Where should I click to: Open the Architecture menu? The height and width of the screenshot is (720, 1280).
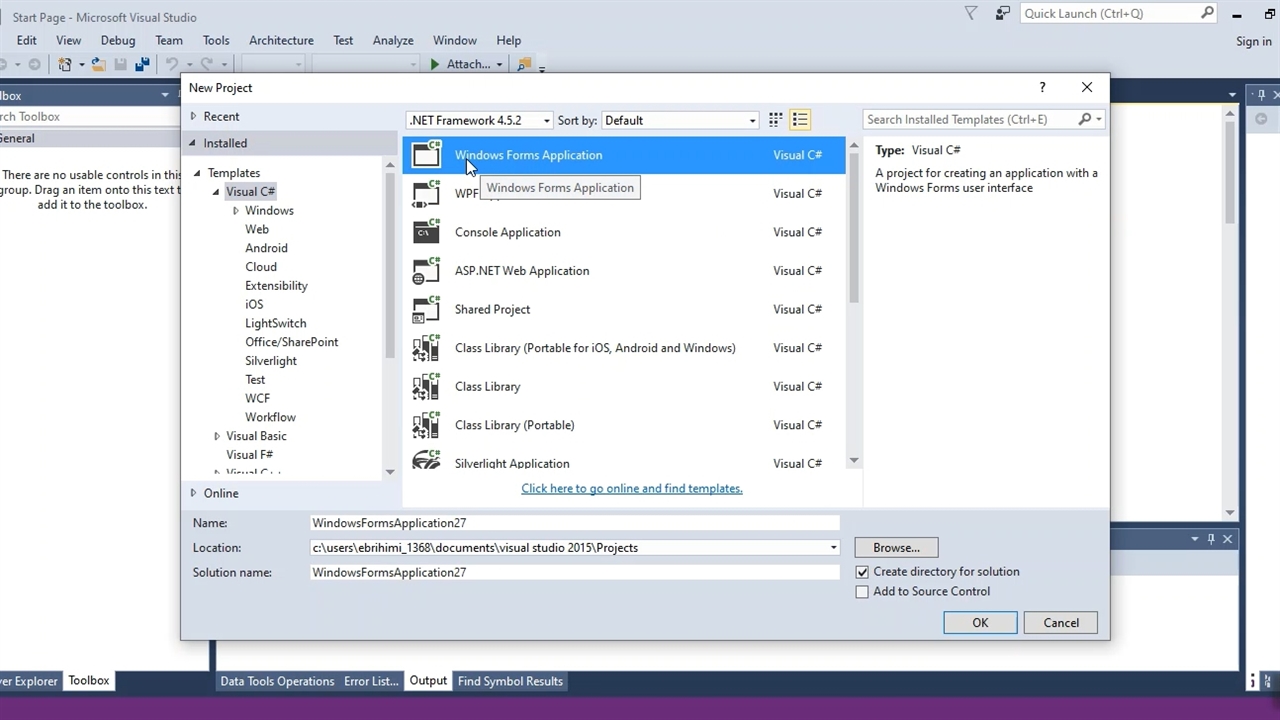(x=281, y=40)
